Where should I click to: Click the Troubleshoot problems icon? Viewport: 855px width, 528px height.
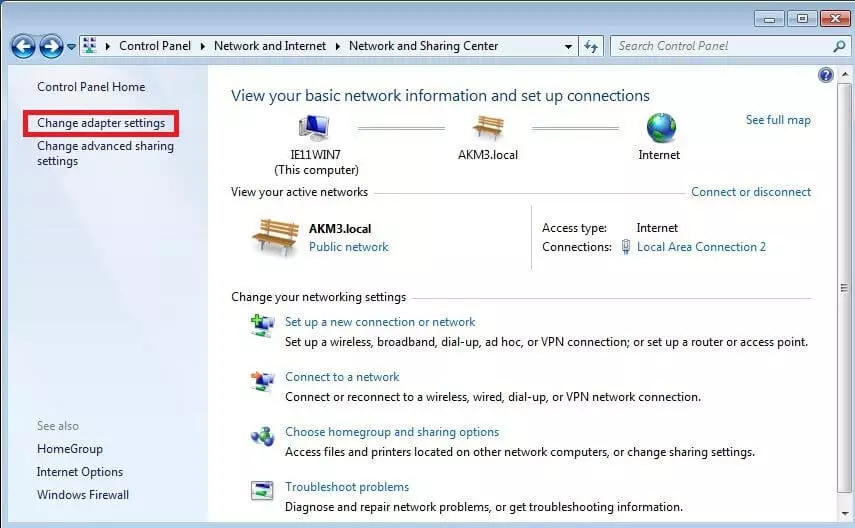pos(263,491)
